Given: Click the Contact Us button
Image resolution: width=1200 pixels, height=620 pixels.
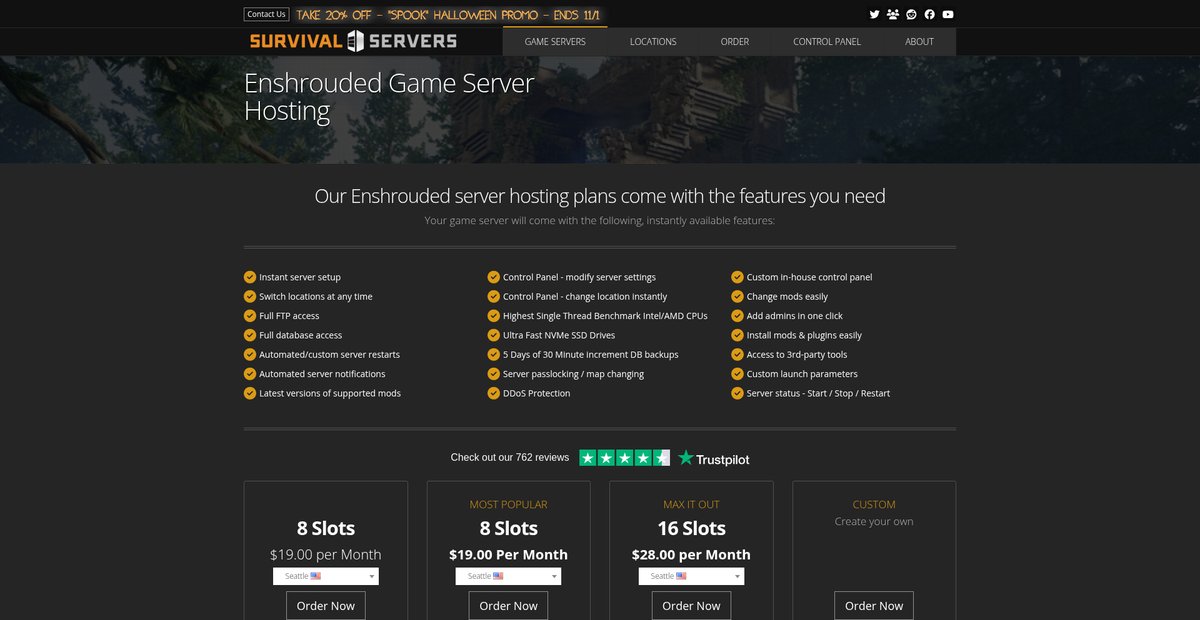Looking at the screenshot, I should [266, 14].
